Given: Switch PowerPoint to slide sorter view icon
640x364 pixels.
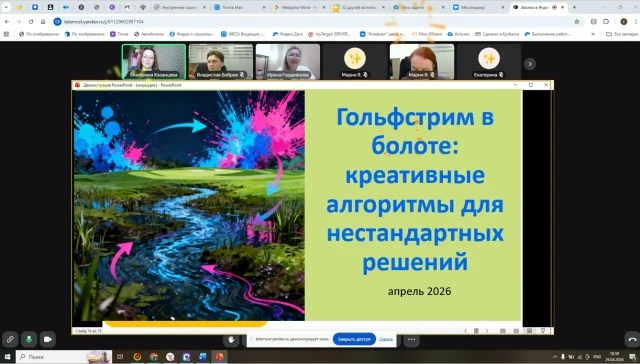Looking at the screenshot, I should point(516,331).
